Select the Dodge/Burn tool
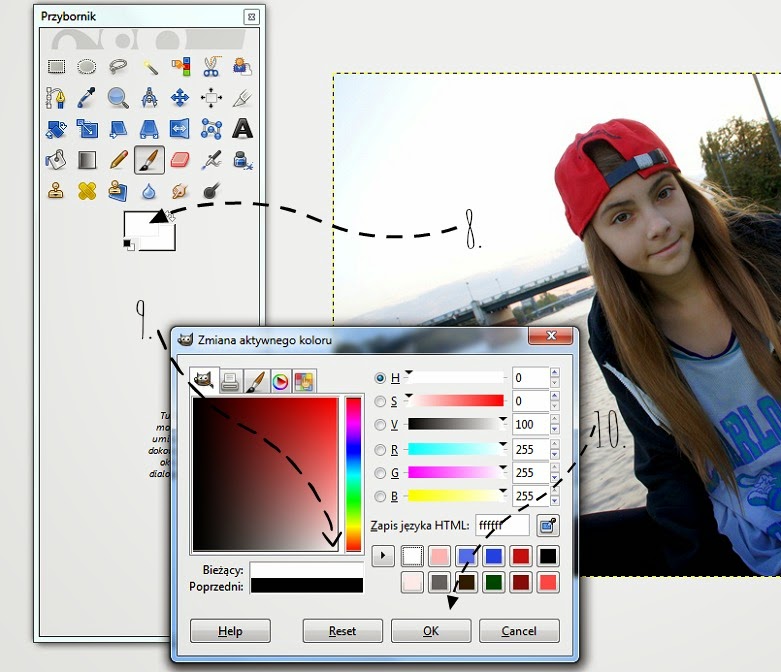781x672 pixels. [211, 191]
